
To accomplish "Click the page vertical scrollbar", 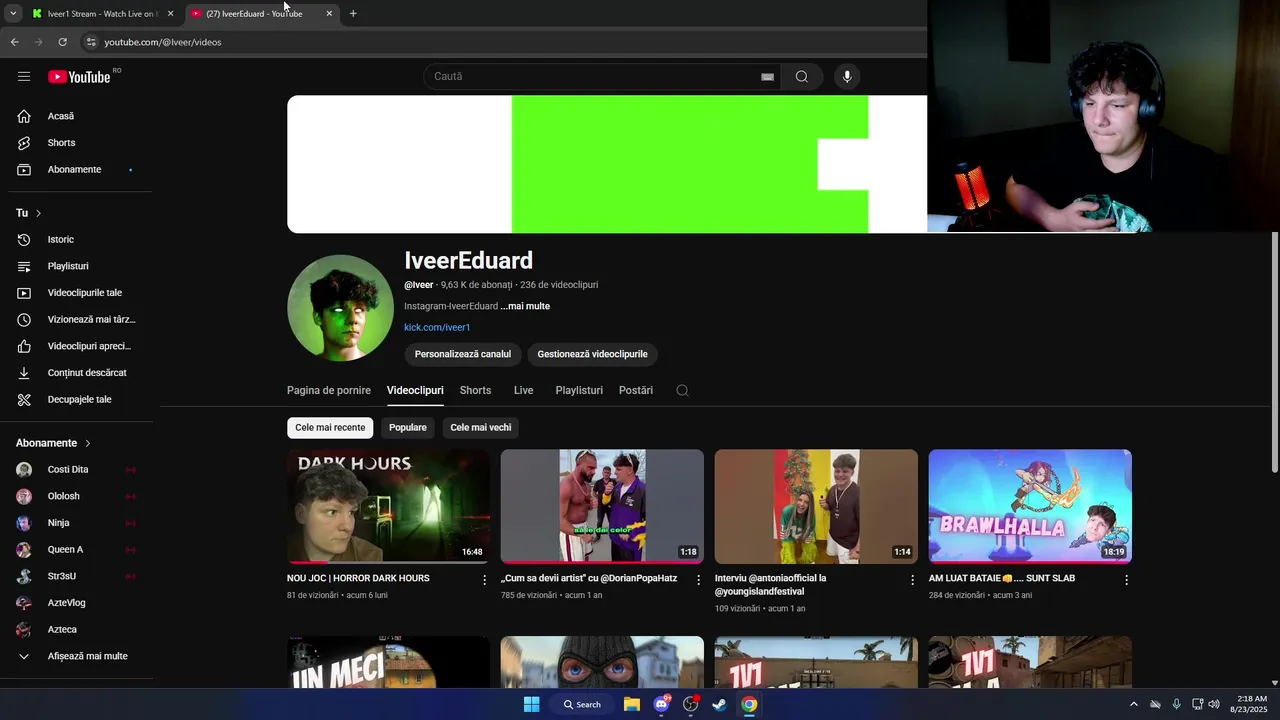I will click(x=1274, y=353).
